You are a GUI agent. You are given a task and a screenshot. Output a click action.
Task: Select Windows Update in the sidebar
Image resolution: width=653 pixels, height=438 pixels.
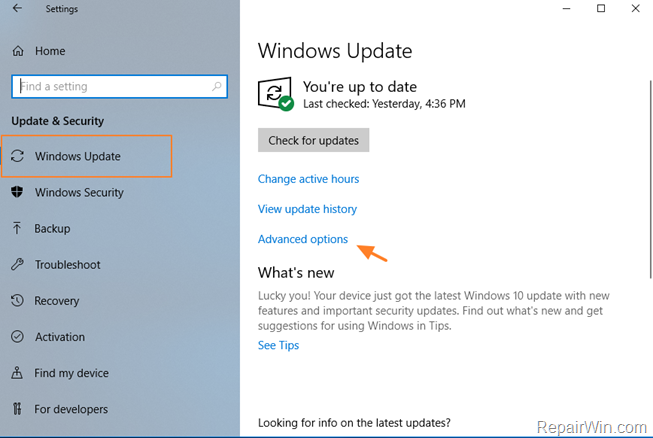(x=77, y=157)
